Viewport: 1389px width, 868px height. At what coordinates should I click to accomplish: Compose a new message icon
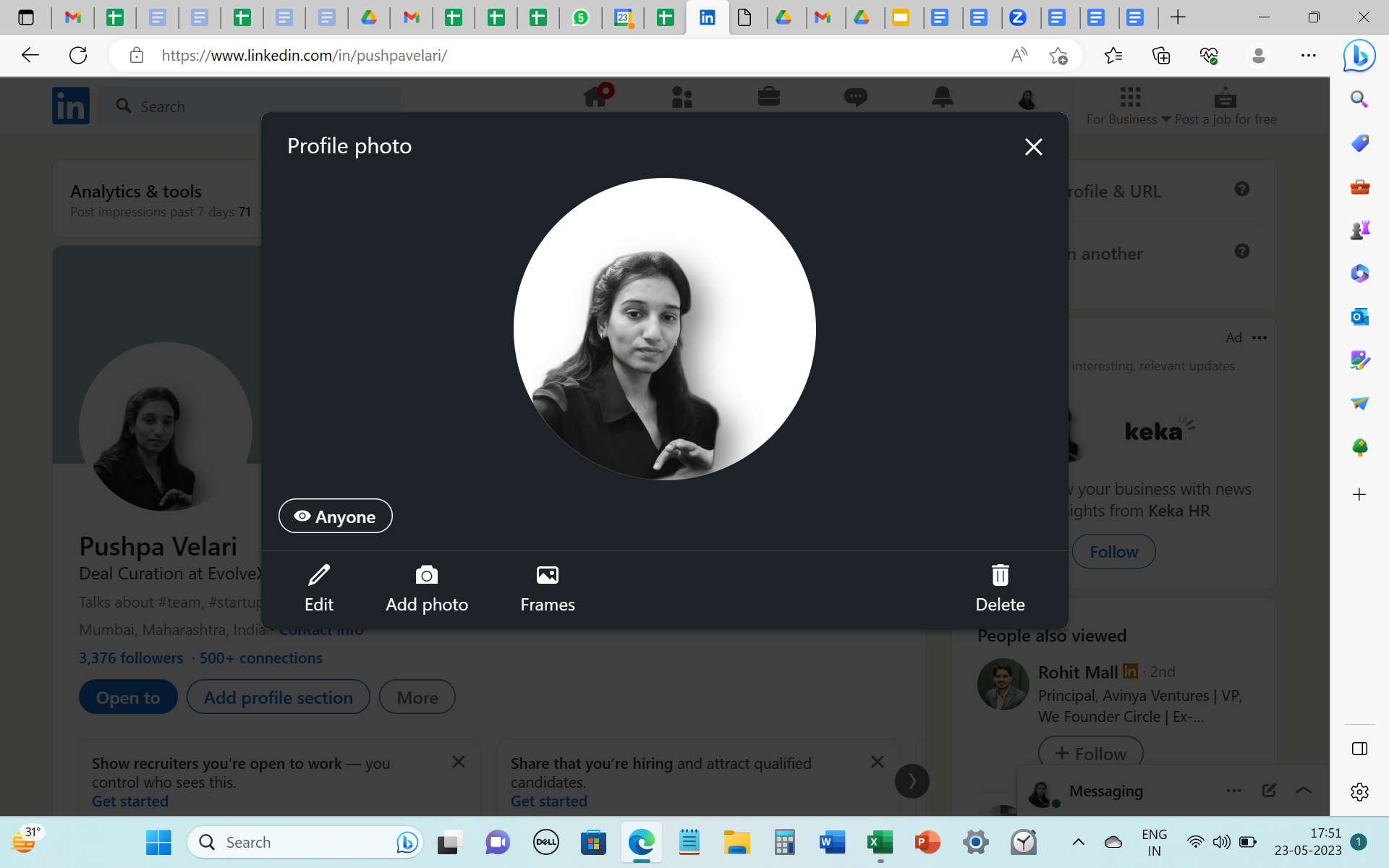[1269, 791]
